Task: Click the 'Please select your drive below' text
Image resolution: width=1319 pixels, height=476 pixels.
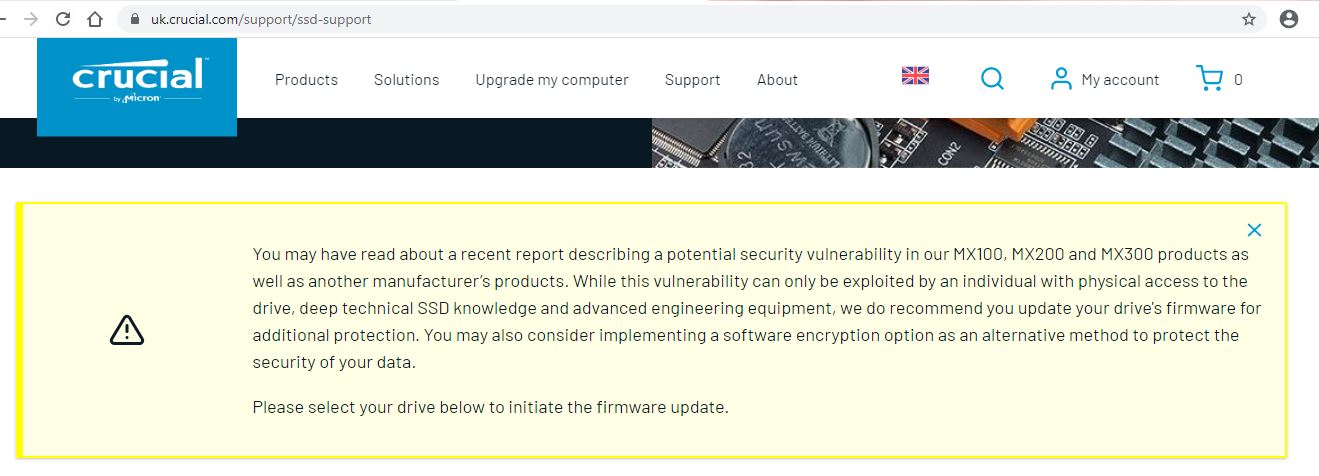Action: point(490,408)
